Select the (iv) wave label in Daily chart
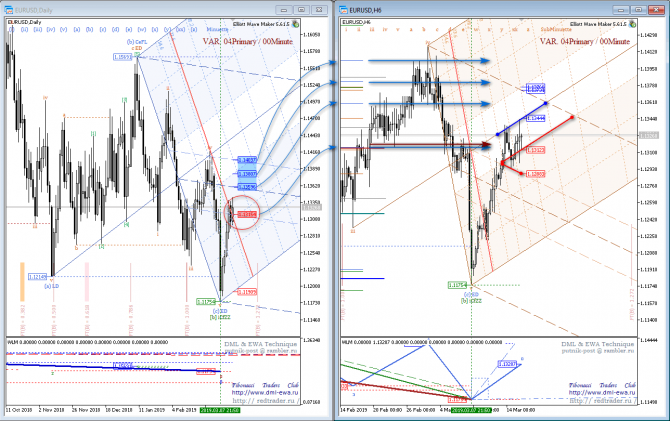Viewport: 670px width, 421px height. tap(51, 29)
